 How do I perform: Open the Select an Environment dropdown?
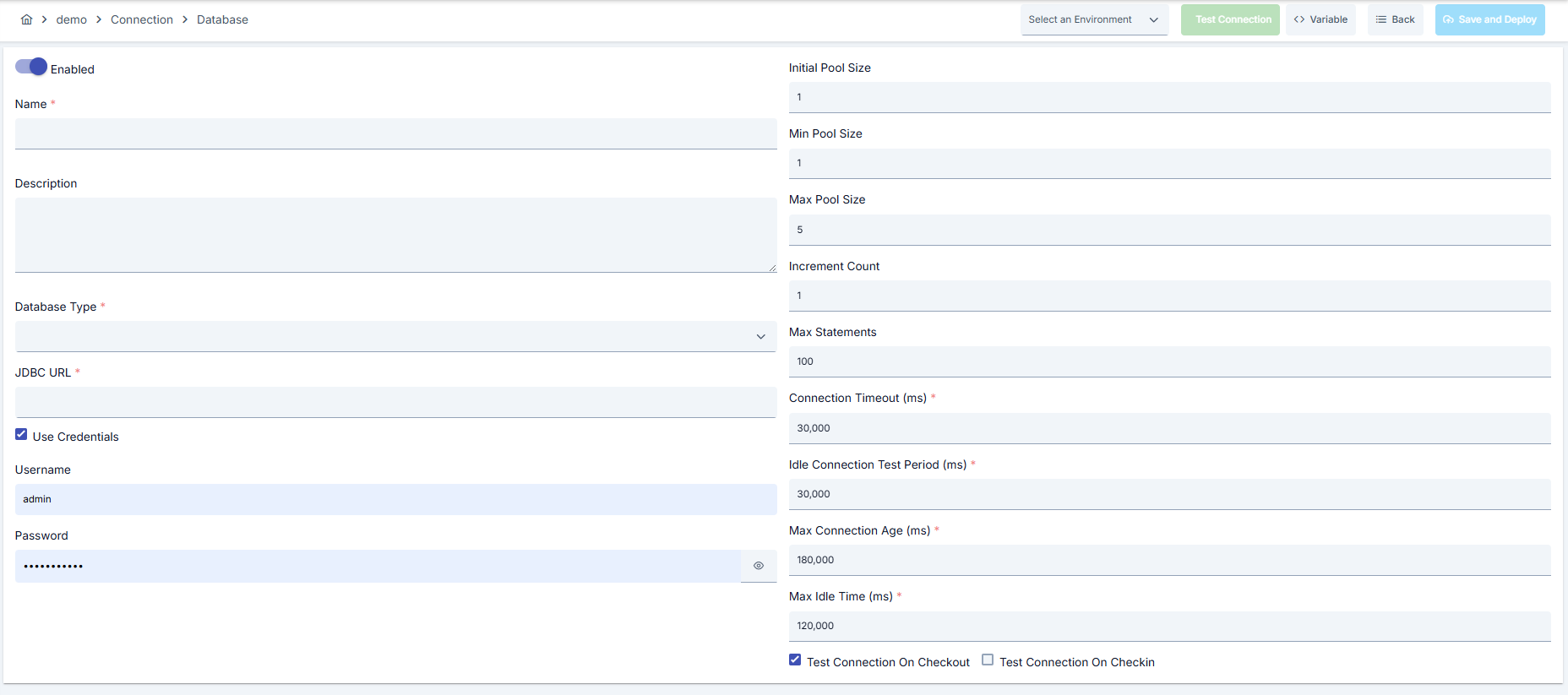coord(1094,19)
